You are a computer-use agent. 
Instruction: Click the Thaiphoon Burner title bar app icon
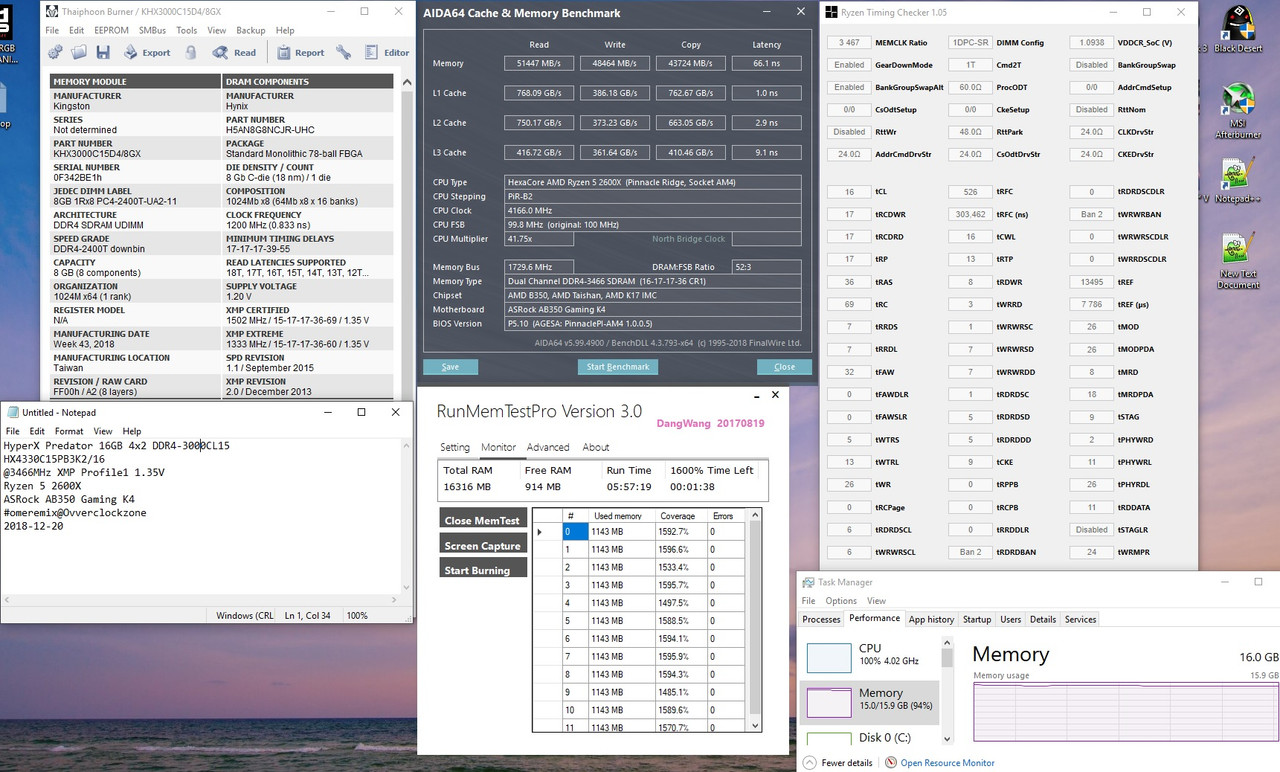tap(52, 12)
